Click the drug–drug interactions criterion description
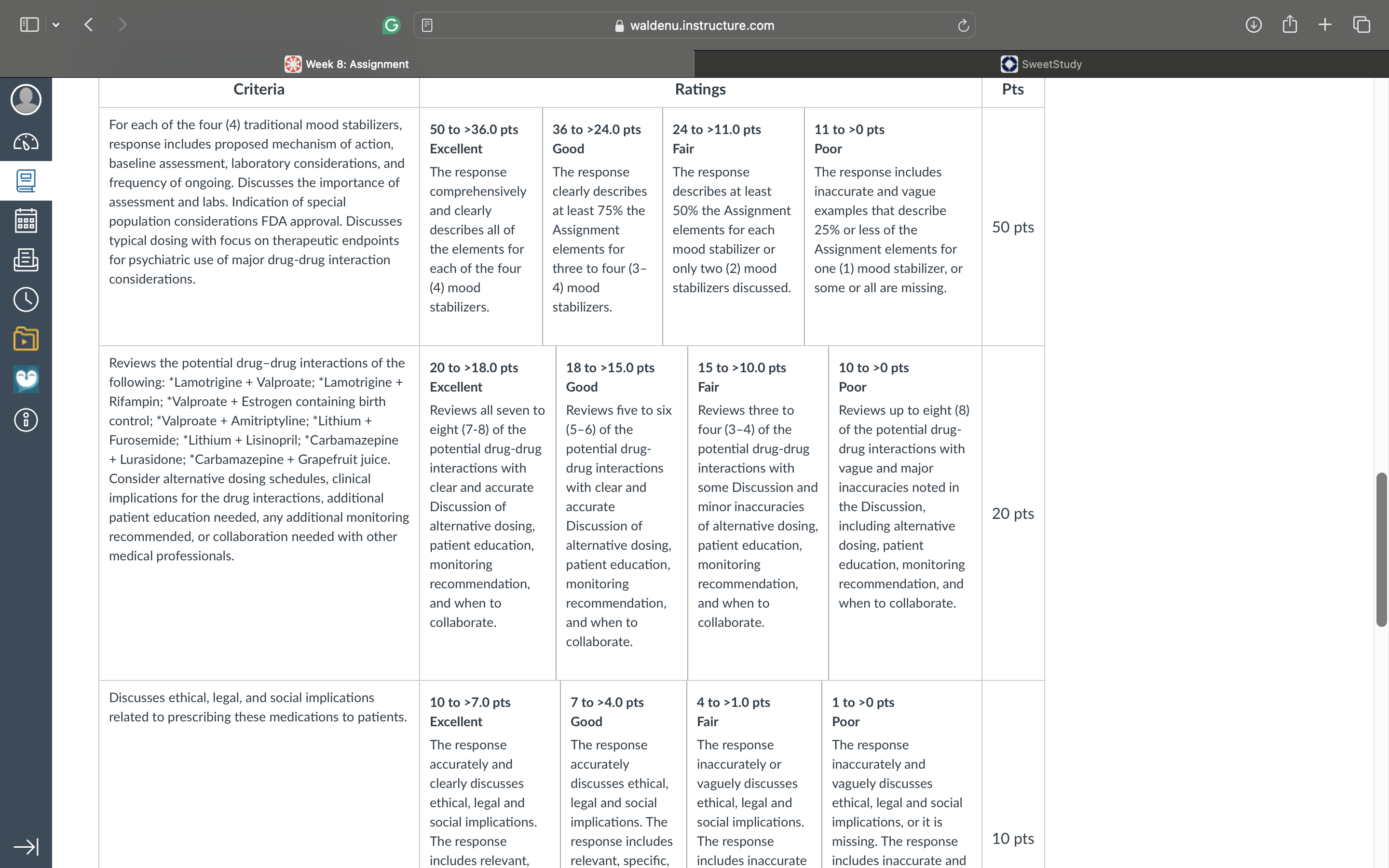Screen dimensions: 1389x868 click(259, 459)
